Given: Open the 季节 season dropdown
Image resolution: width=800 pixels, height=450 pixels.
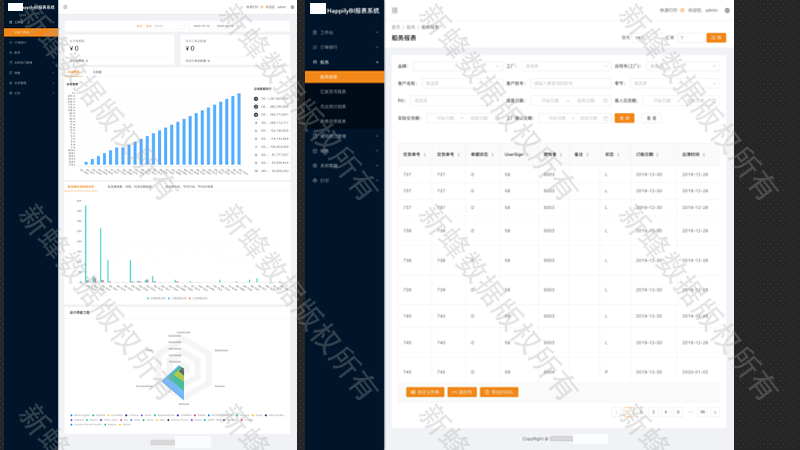Looking at the screenshot, I should [677, 84].
